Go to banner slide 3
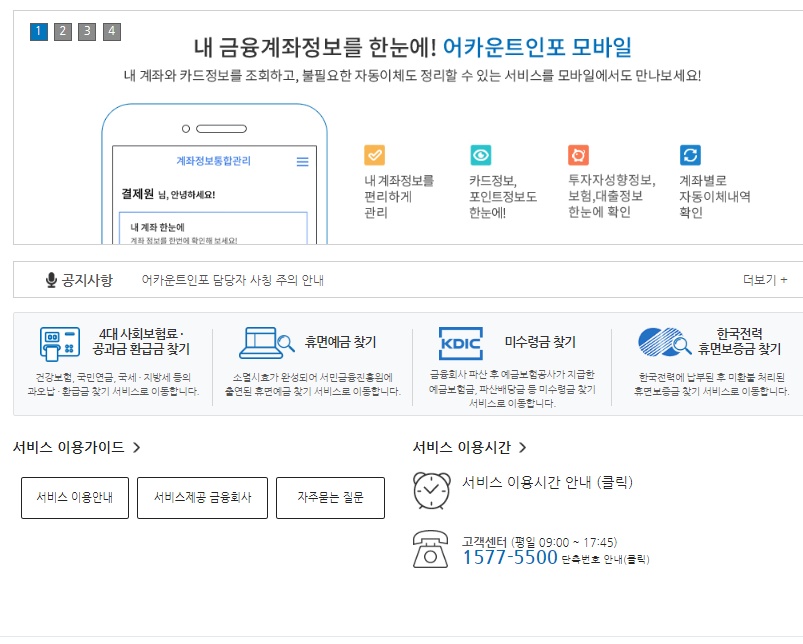Screen dimensions: 803x644 click(87, 32)
